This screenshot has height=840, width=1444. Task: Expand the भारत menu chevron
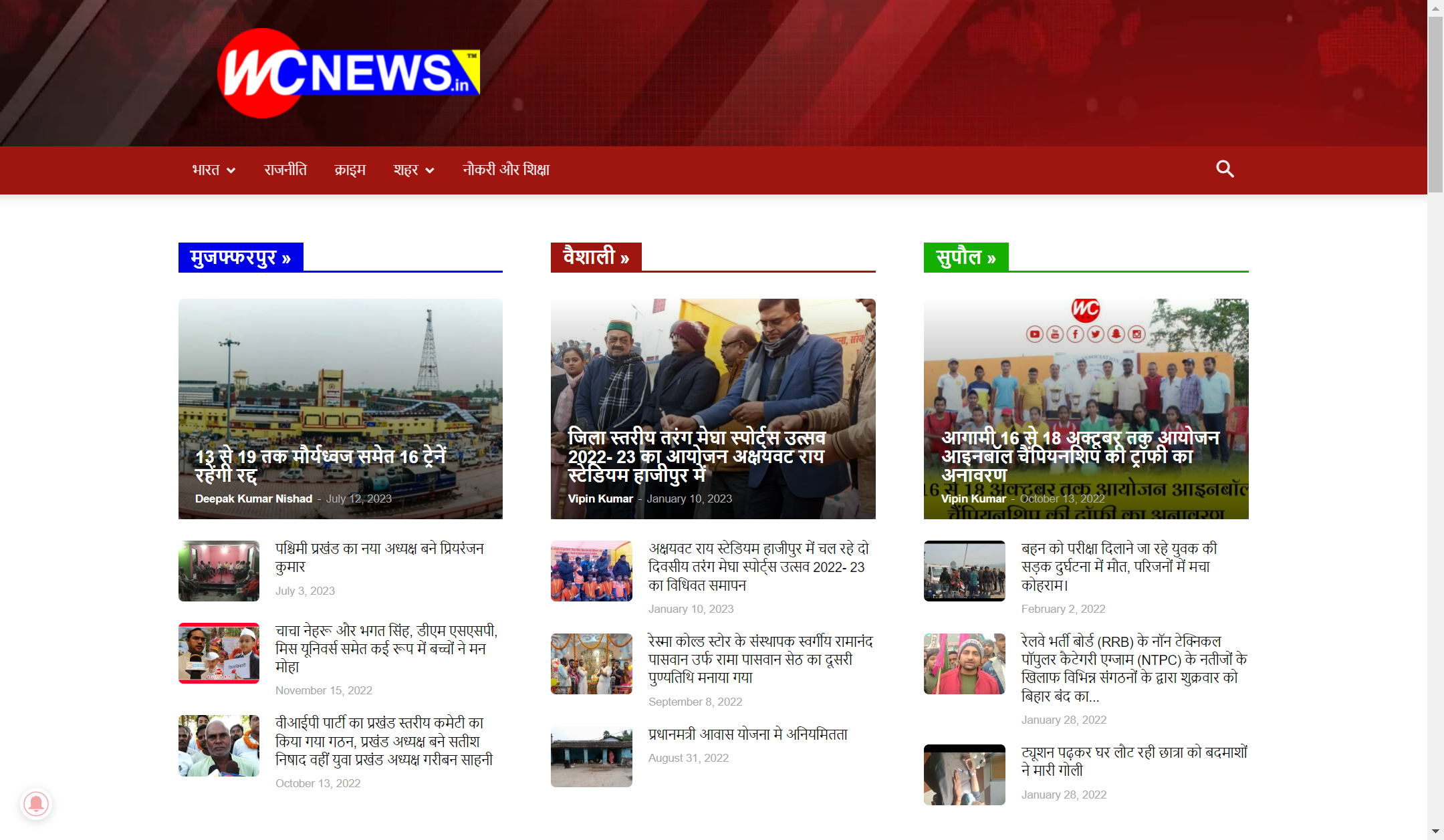(x=231, y=170)
